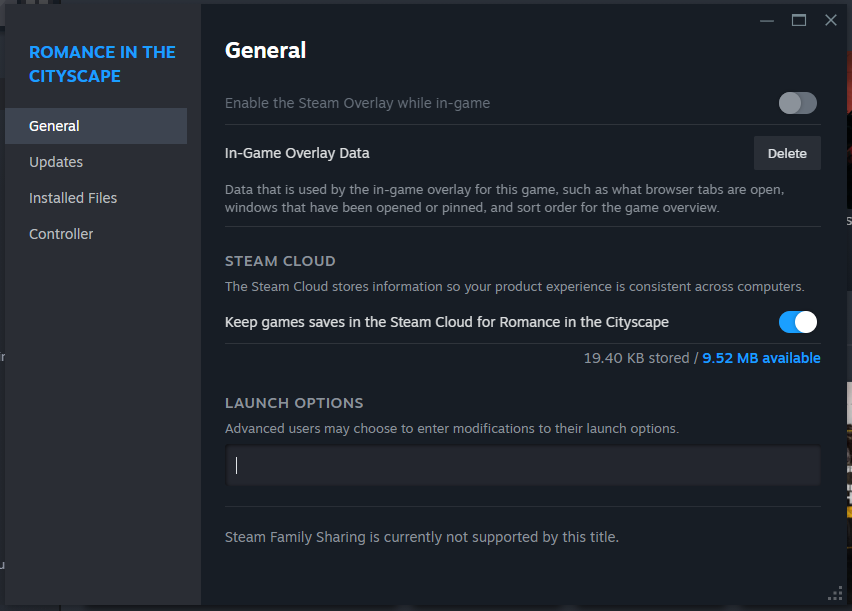
Task: Click the resize grip in window corner
Action: (835, 594)
